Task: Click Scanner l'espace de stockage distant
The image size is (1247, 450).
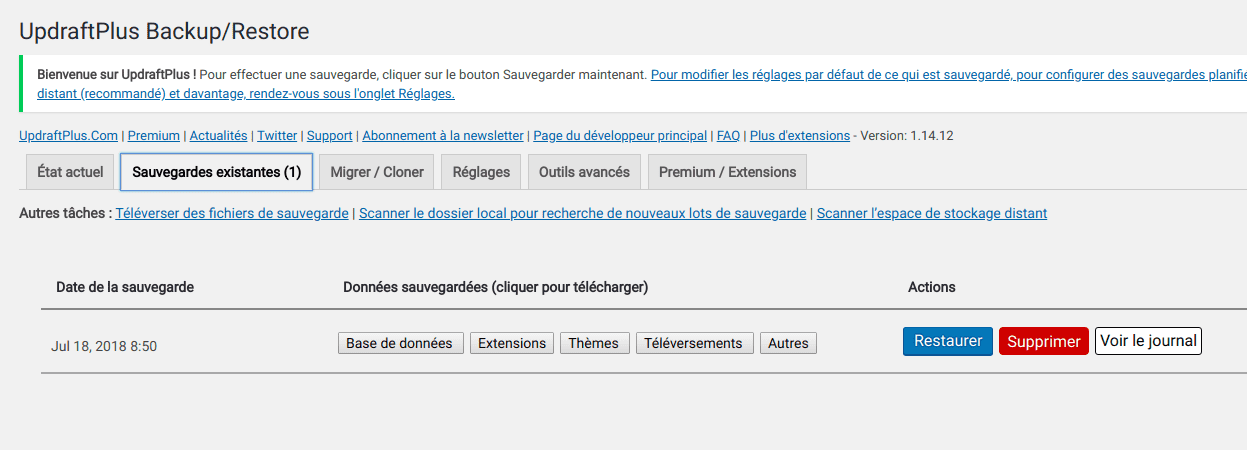Action: (931, 213)
